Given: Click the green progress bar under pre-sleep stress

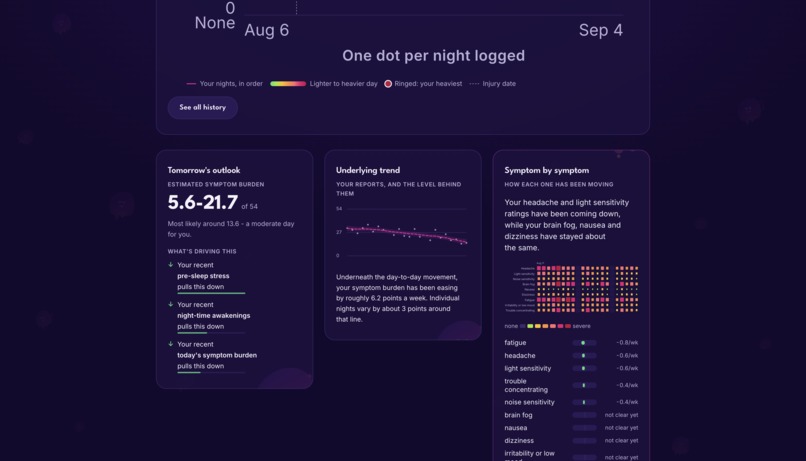Looking at the screenshot, I should pos(211,293).
